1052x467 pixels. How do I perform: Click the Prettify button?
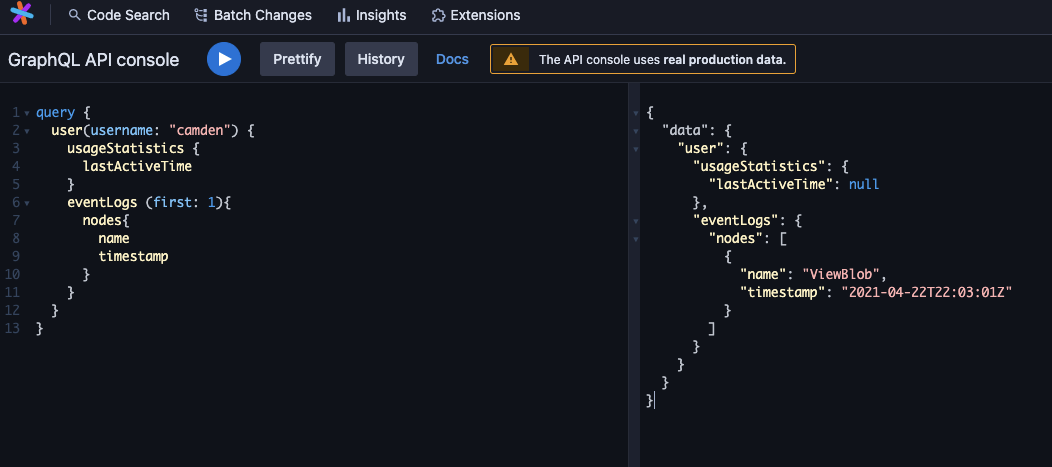pyautogui.click(x=297, y=59)
